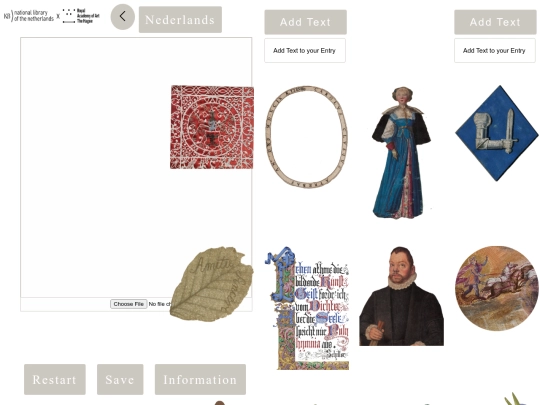Click the first Add Text button
Screen dimensions: 540x405
tap(305, 22)
